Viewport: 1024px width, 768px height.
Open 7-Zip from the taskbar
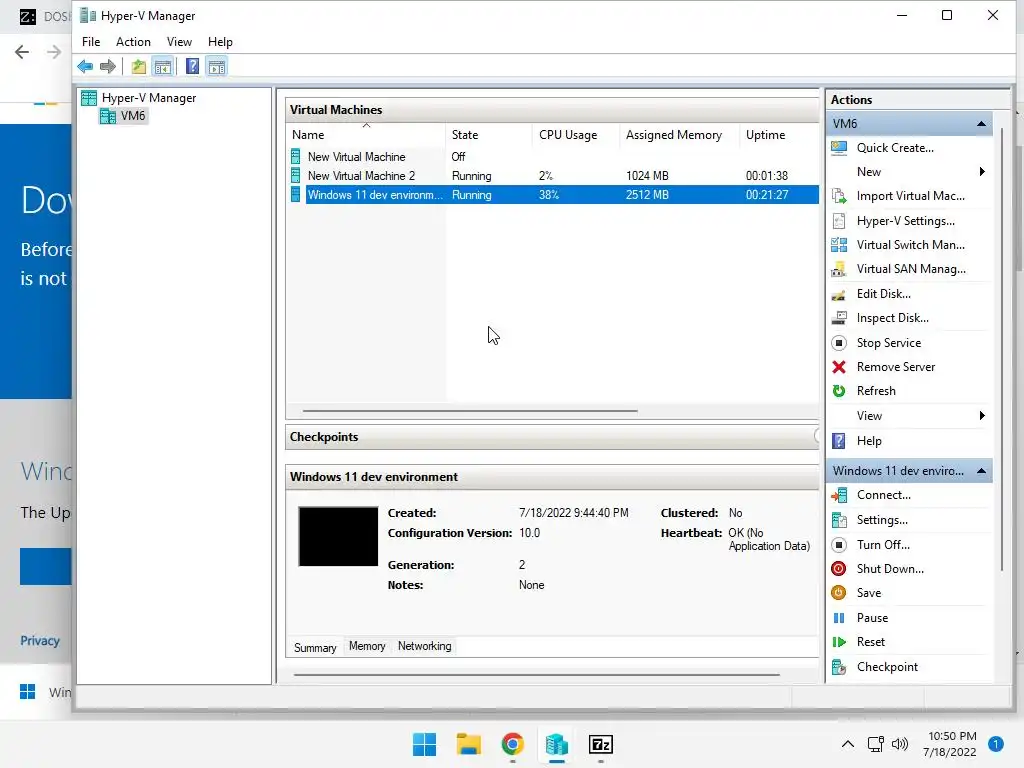point(601,744)
